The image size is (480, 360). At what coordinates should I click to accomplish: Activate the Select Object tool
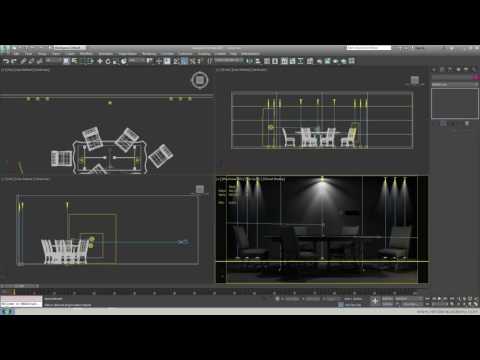[x=66, y=61]
